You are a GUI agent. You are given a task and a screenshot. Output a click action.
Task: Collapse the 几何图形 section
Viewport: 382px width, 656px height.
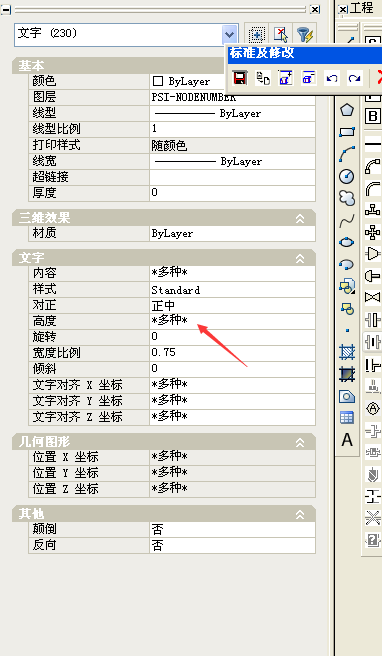tap(300, 442)
